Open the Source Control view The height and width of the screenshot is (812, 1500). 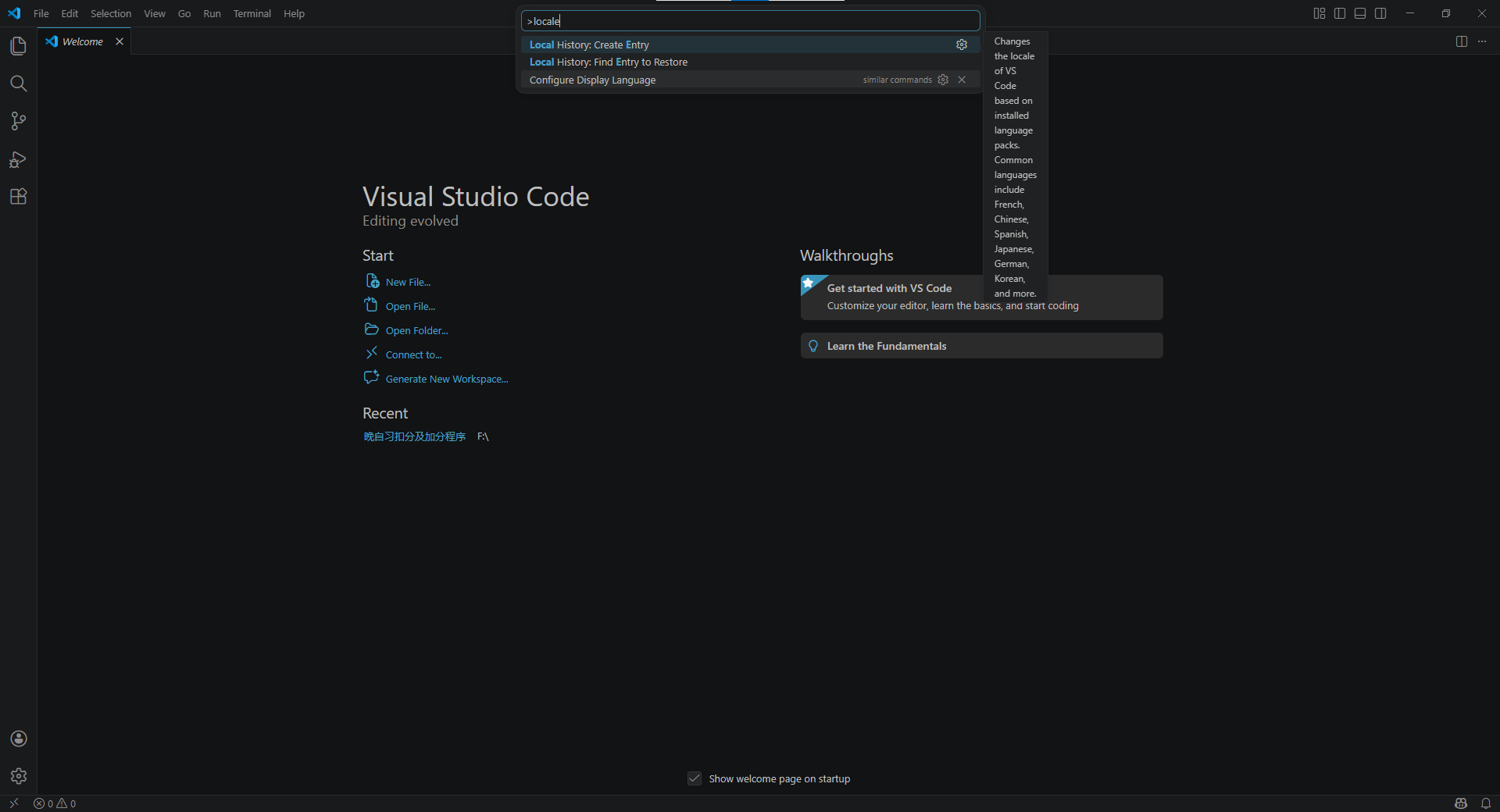[18, 121]
